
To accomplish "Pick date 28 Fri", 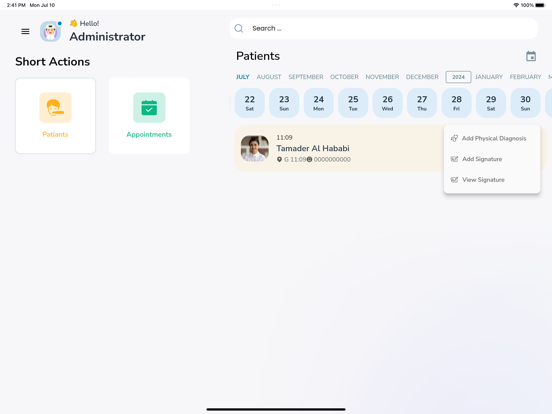I will point(457,103).
